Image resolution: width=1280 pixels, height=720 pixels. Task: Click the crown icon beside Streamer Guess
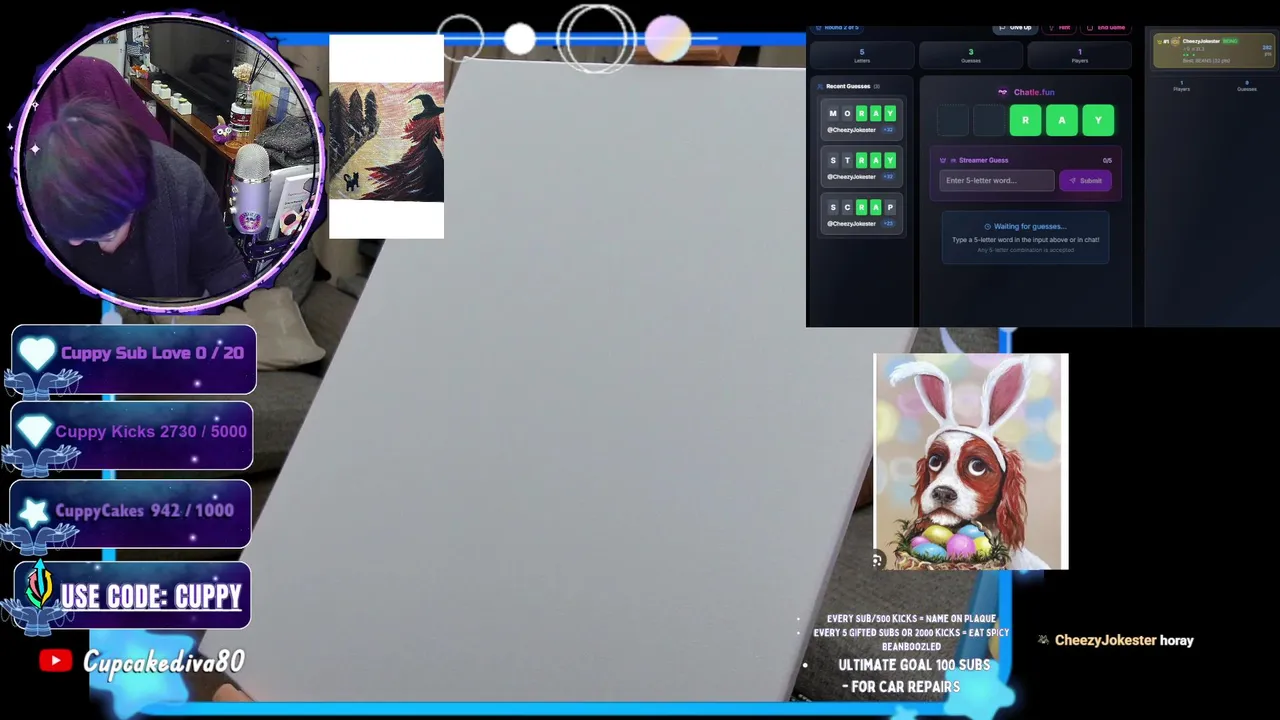(x=943, y=160)
